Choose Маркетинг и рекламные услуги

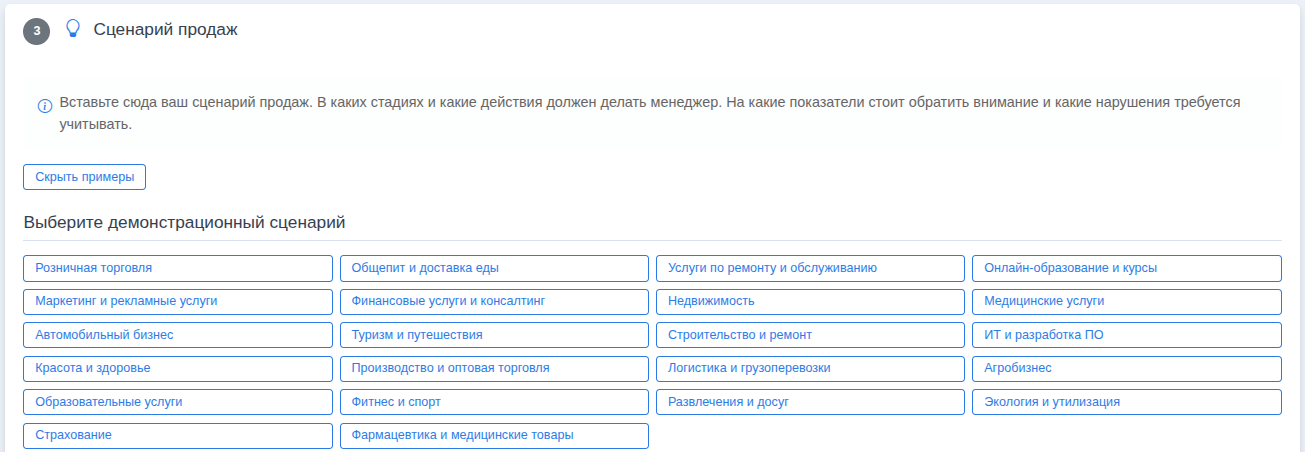click(177, 301)
